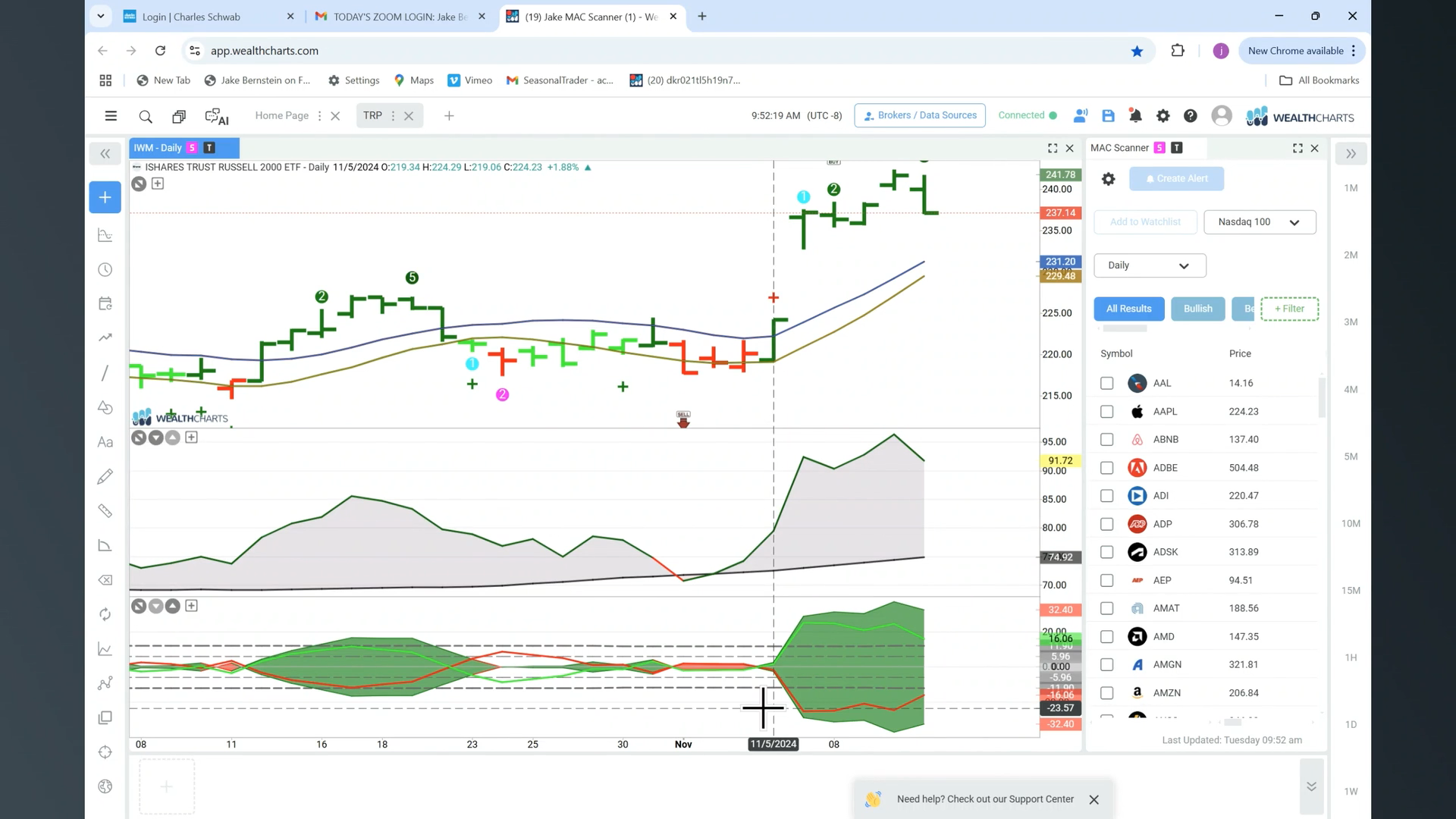Open the symbol search magnifier
This screenshot has height=819, width=1456.
click(x=146, y=116)
